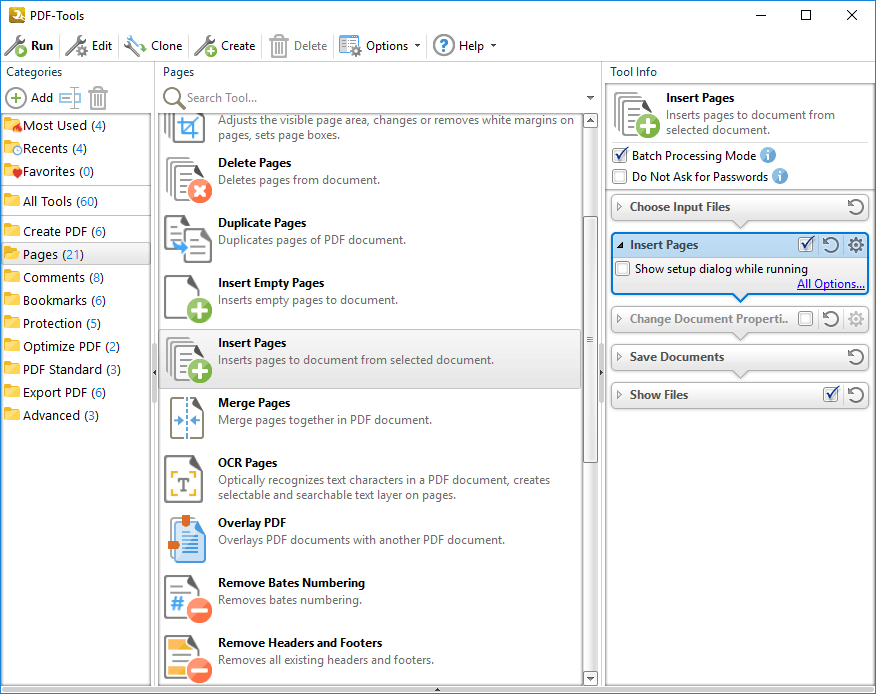Reset Insert Pages step settings

(x=831, y=245)
